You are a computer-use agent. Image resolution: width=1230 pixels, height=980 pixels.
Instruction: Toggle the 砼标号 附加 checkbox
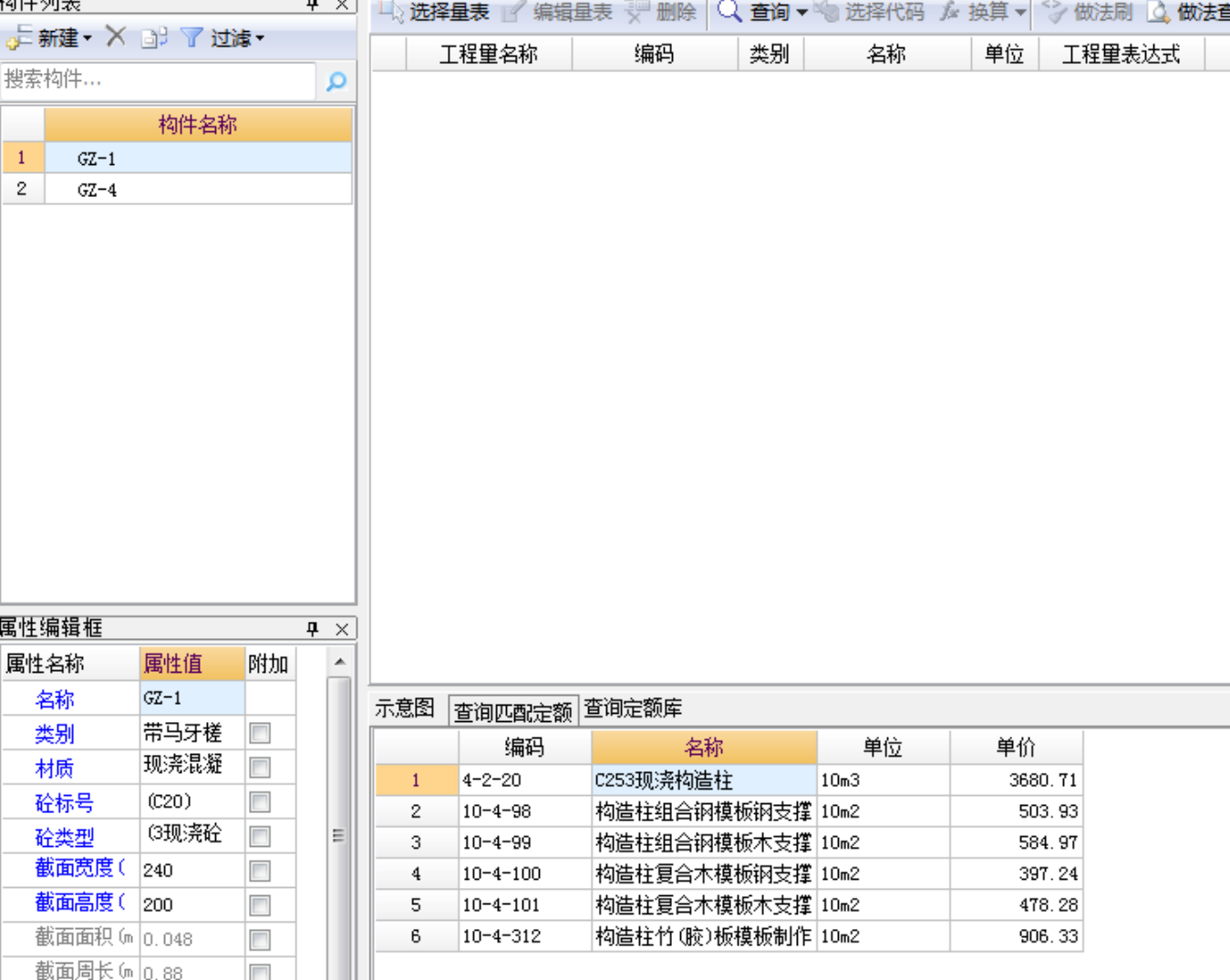pyautogui.click(x=260, y=802)
